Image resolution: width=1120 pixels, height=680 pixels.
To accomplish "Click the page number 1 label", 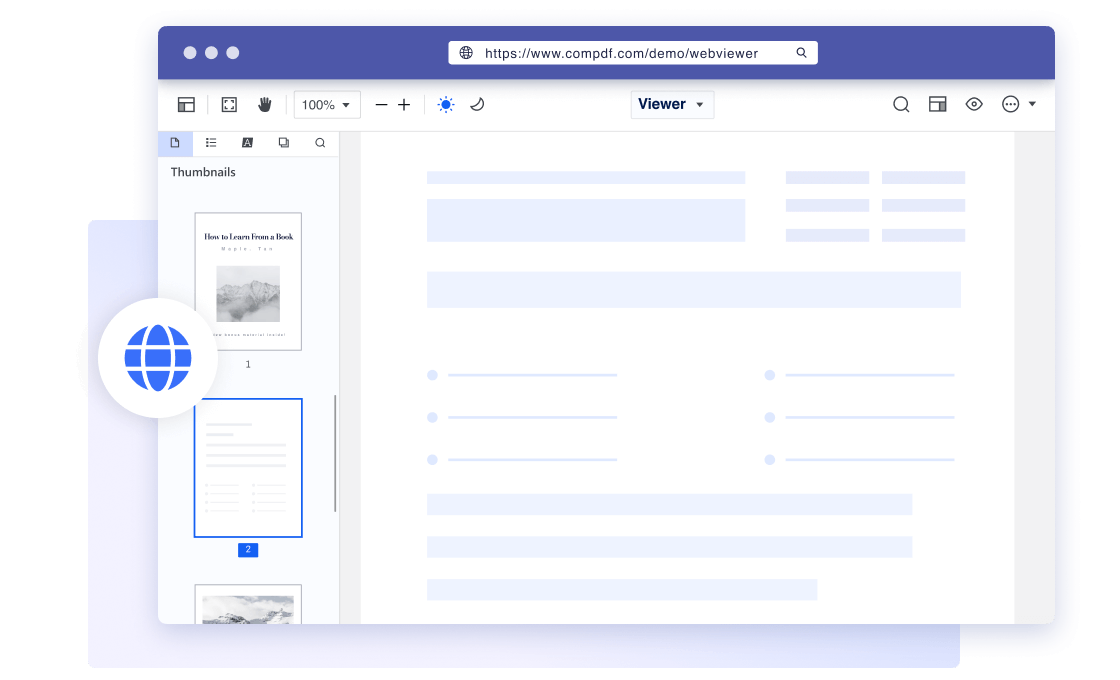I will [x=248, y=364].
